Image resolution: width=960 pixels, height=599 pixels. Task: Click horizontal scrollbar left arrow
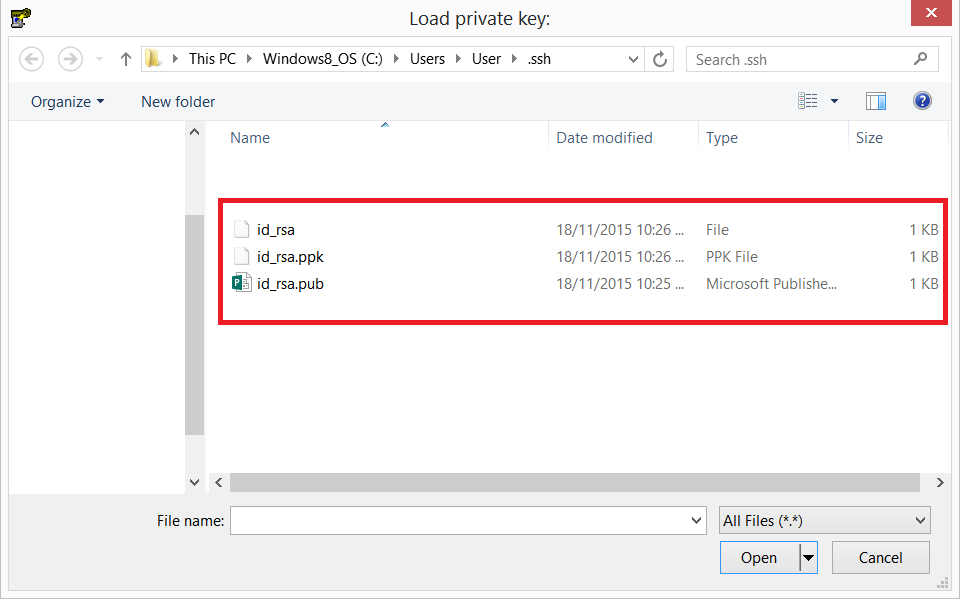219,483
